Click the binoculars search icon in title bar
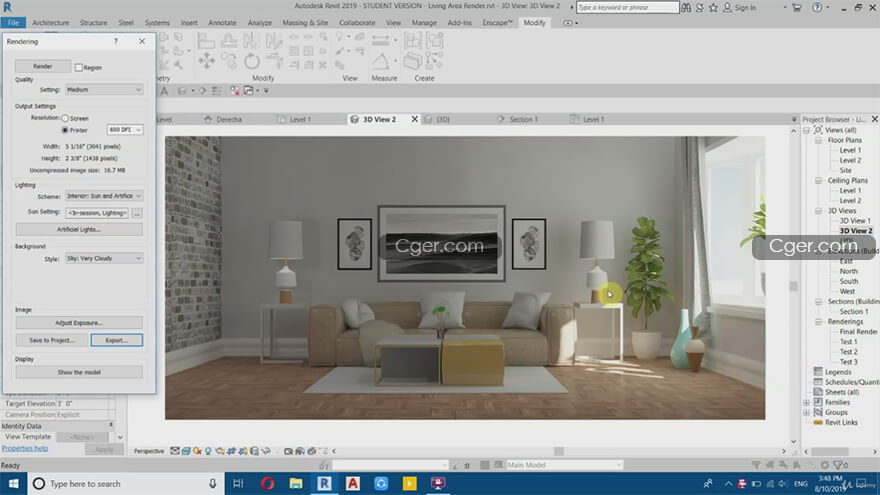Image resolution: width=880 pixels, height=495 pixels. 686,8
